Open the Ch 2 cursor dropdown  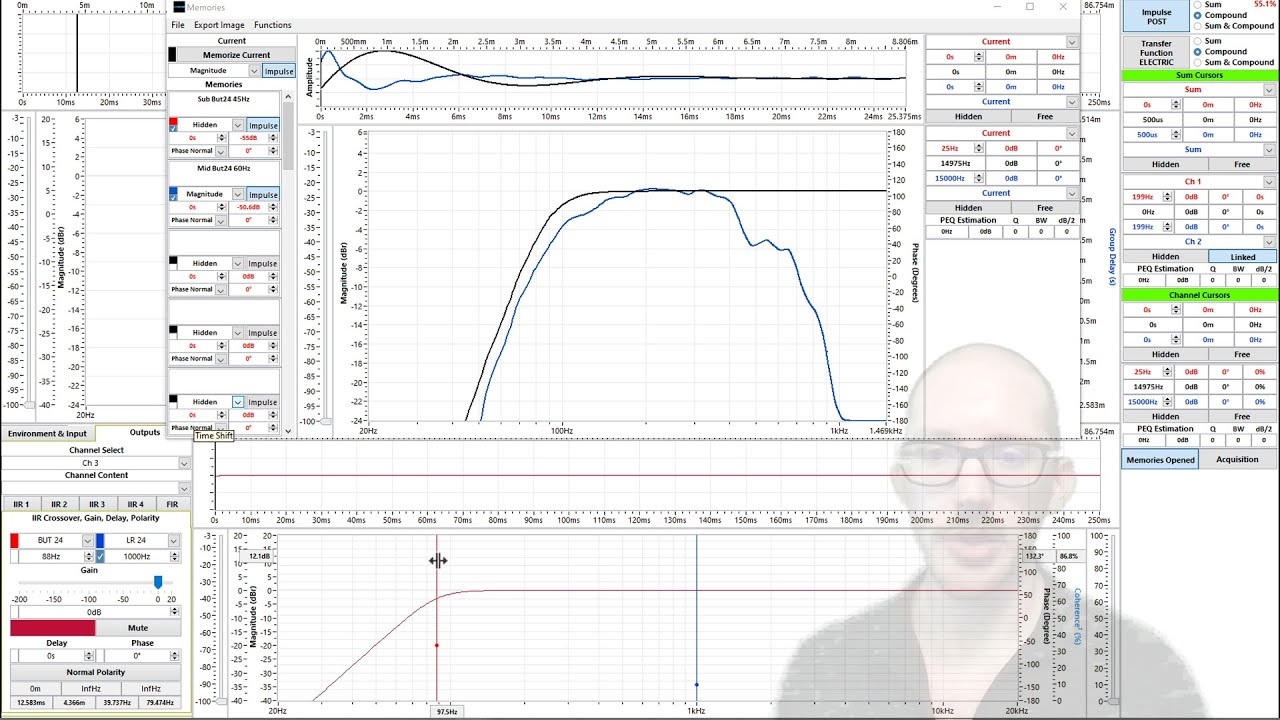(x=1269, y=242)
